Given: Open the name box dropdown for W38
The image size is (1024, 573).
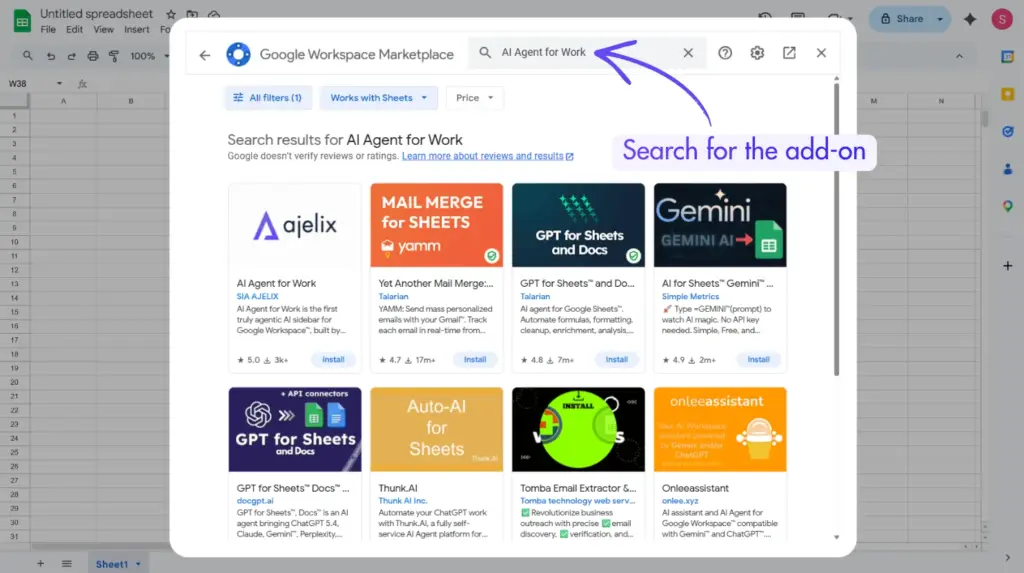Looking at the screenshot, I should [59, 84].
